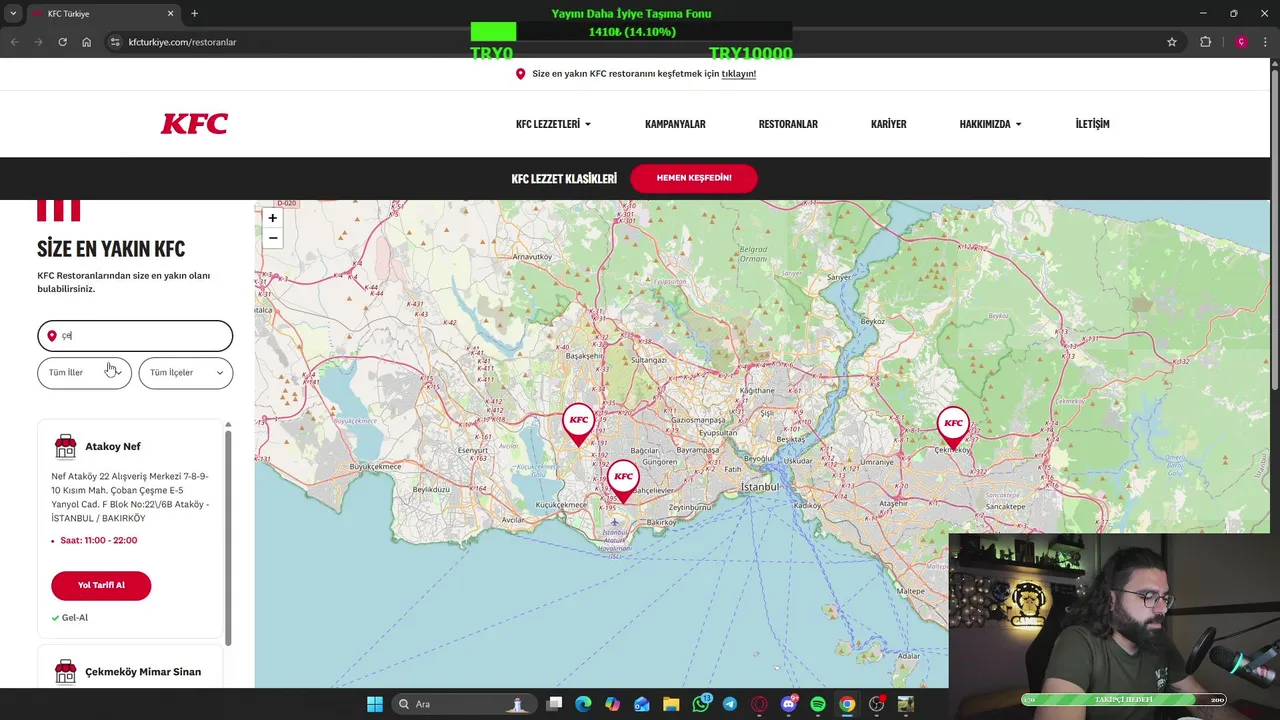Go back to the previous page

click(x=14, y=42)
